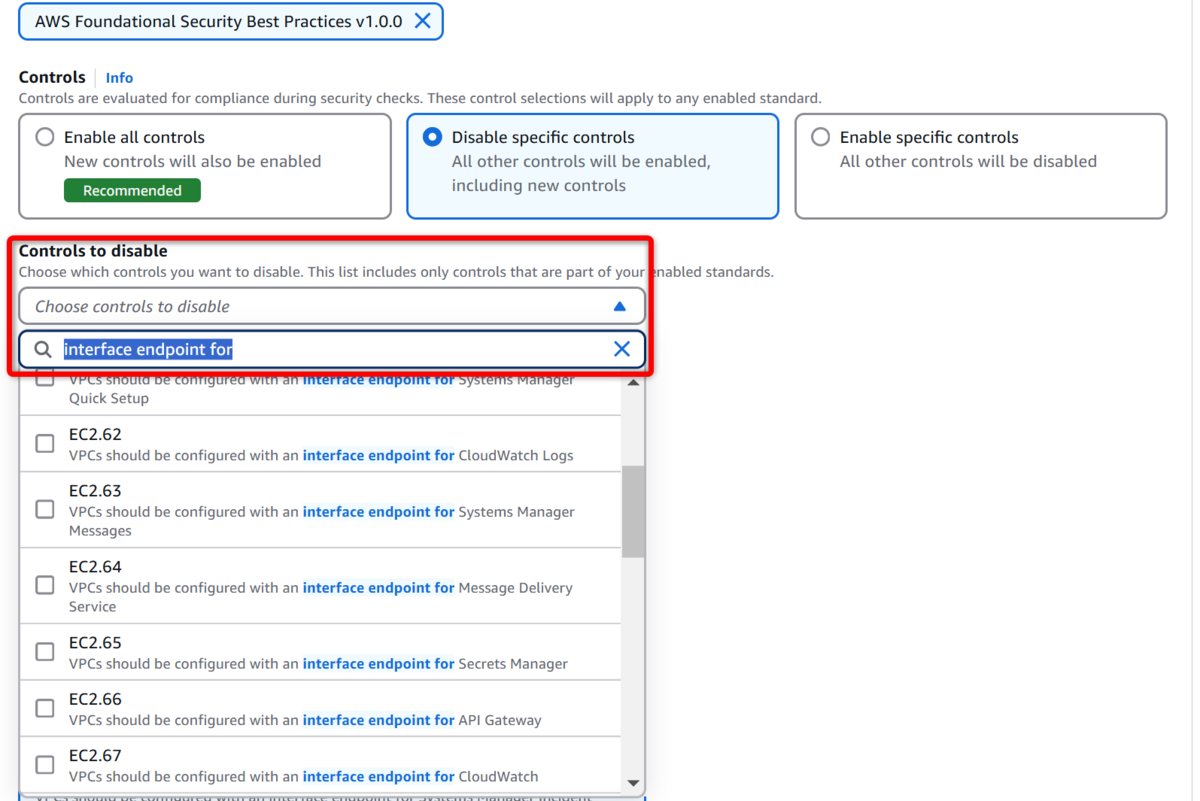1200x801 pixels.
Task: Check the EC2.64 Message Delivery Service control
Action: pos(45,585)
